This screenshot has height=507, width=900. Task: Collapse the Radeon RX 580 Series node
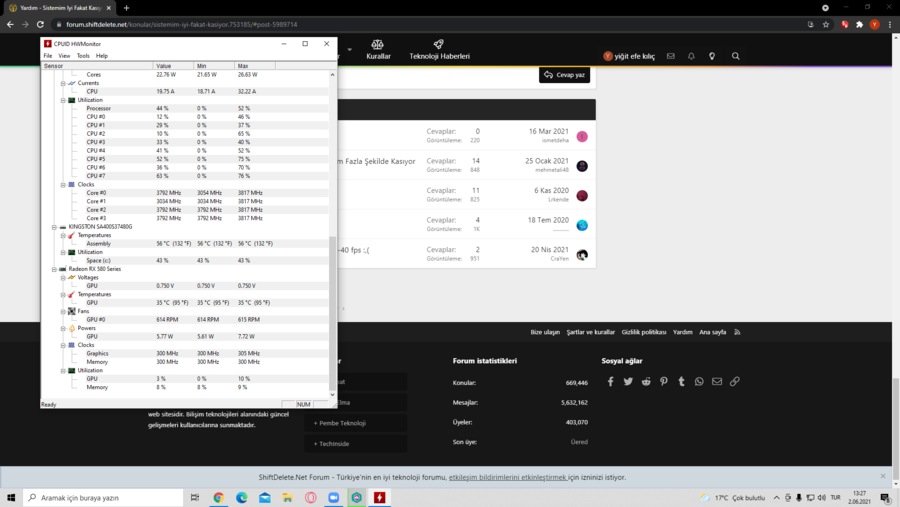point(54,269)
